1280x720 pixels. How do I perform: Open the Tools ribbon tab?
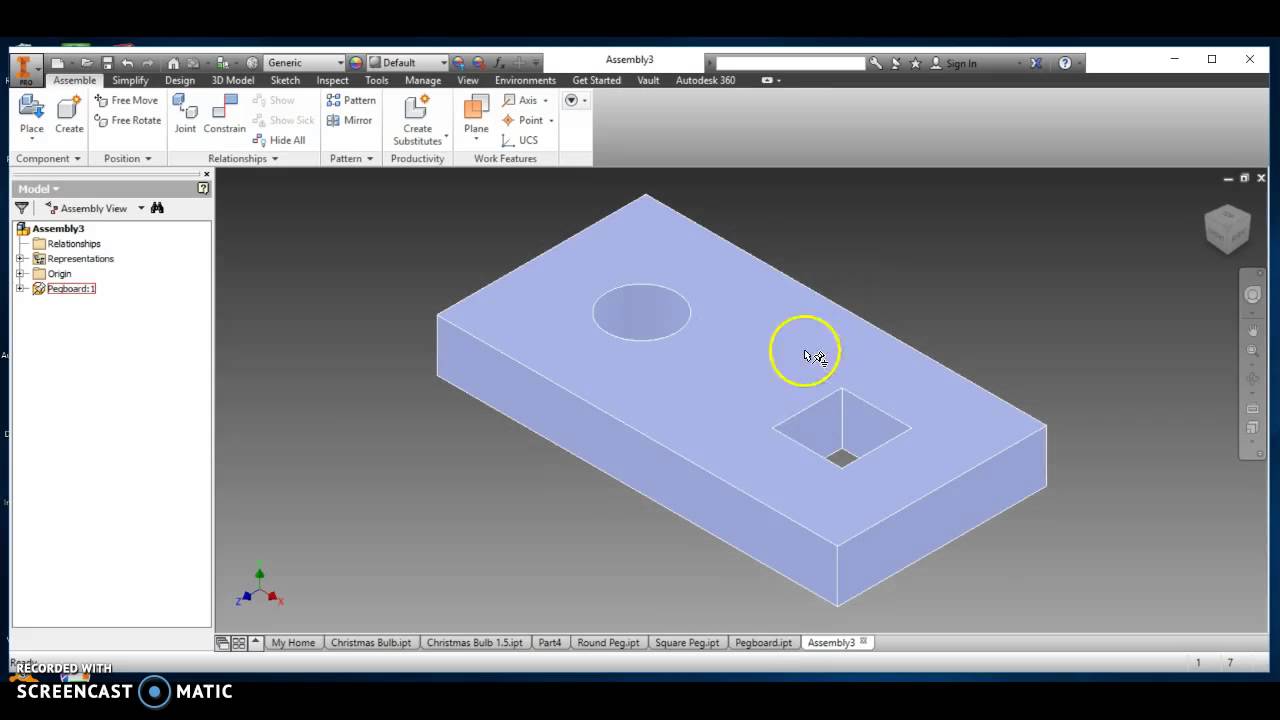[377, 80]
